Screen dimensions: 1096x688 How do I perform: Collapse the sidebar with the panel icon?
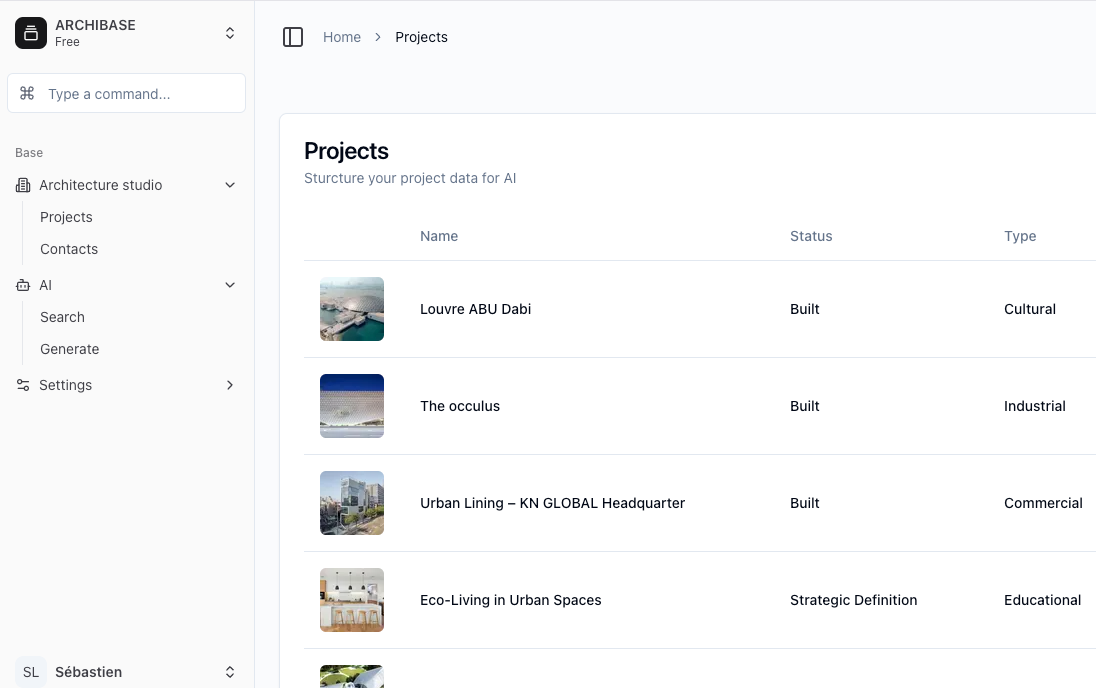coord(293,36)
